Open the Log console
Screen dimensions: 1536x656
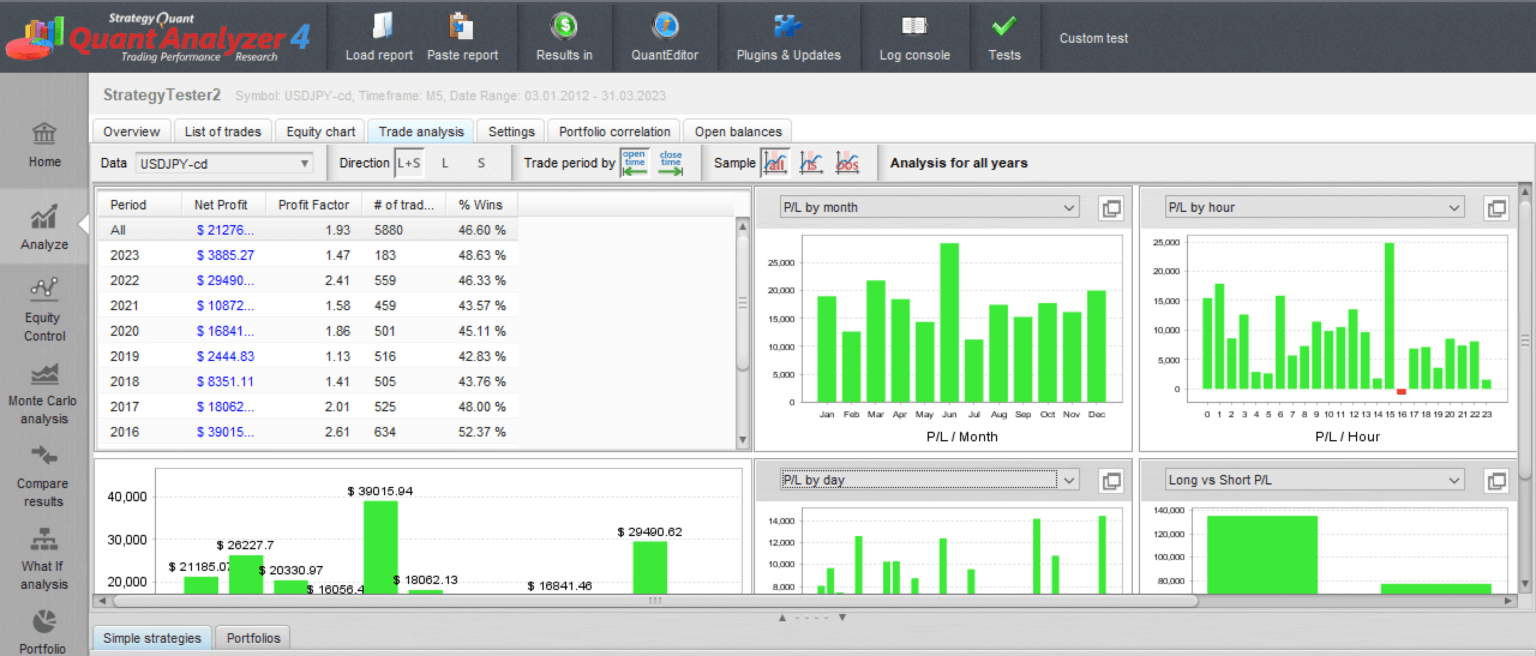(x=914, y=36)
